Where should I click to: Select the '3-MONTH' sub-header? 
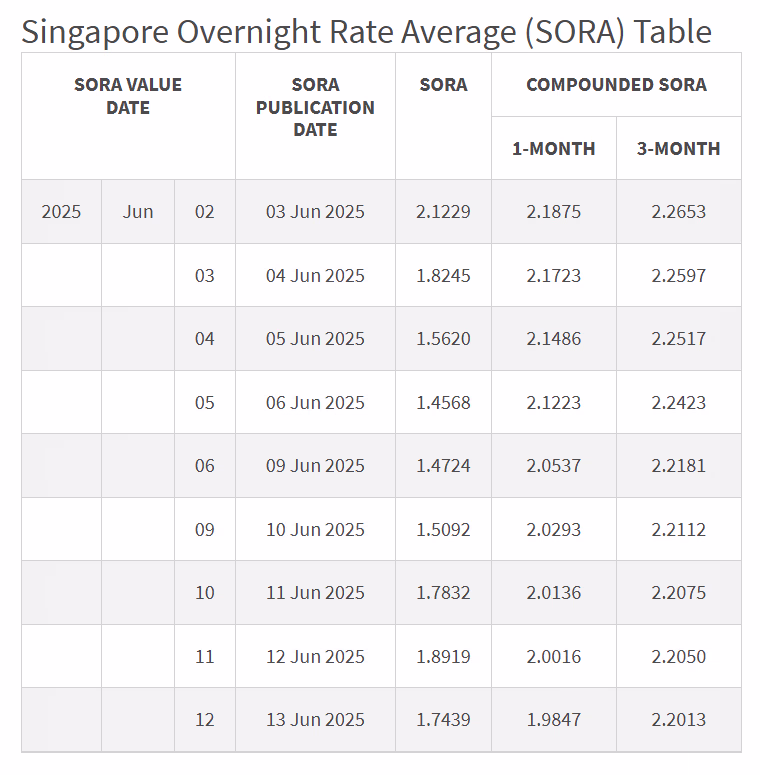click(x=678, y=148)
